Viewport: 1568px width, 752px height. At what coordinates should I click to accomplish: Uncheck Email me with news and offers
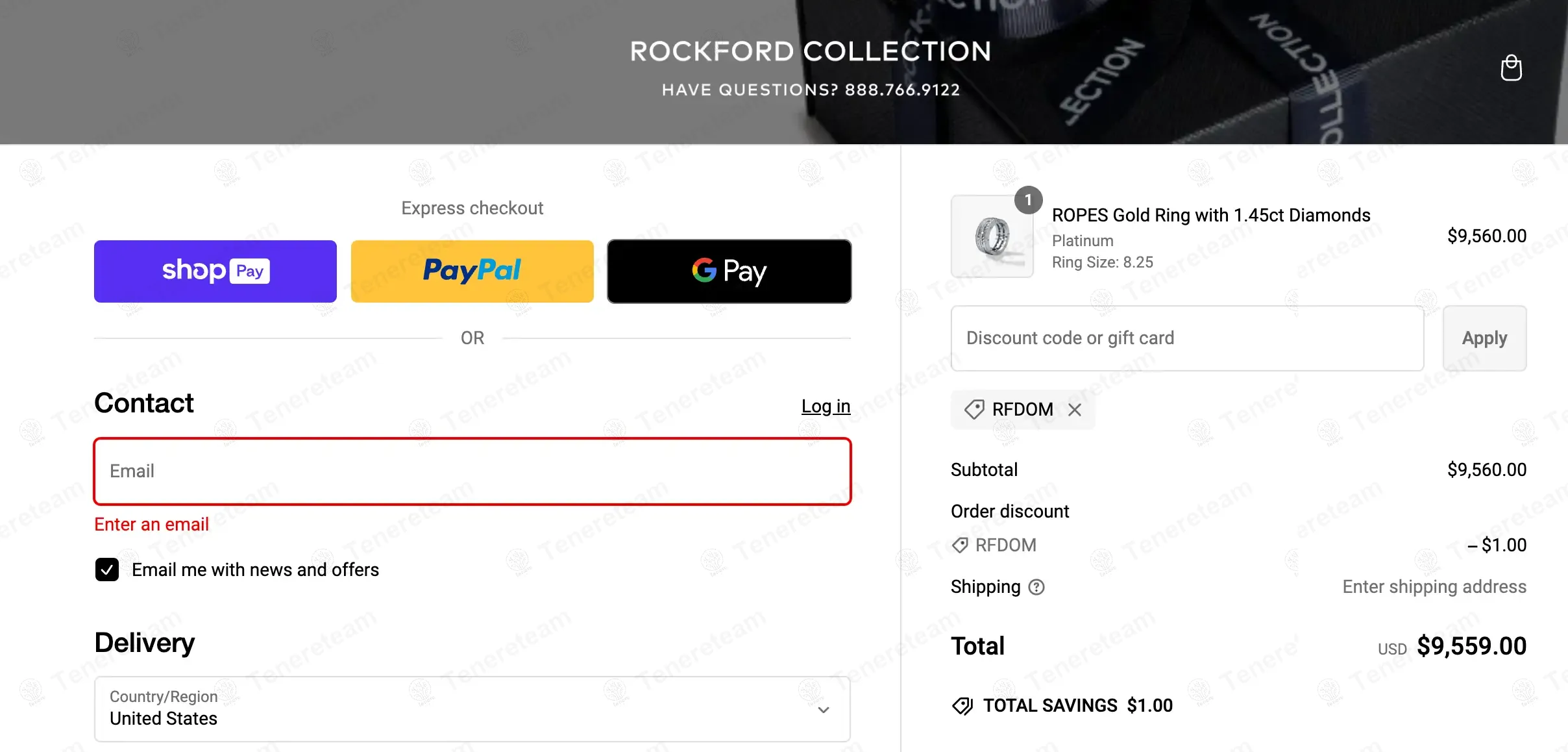click(107, 570)
